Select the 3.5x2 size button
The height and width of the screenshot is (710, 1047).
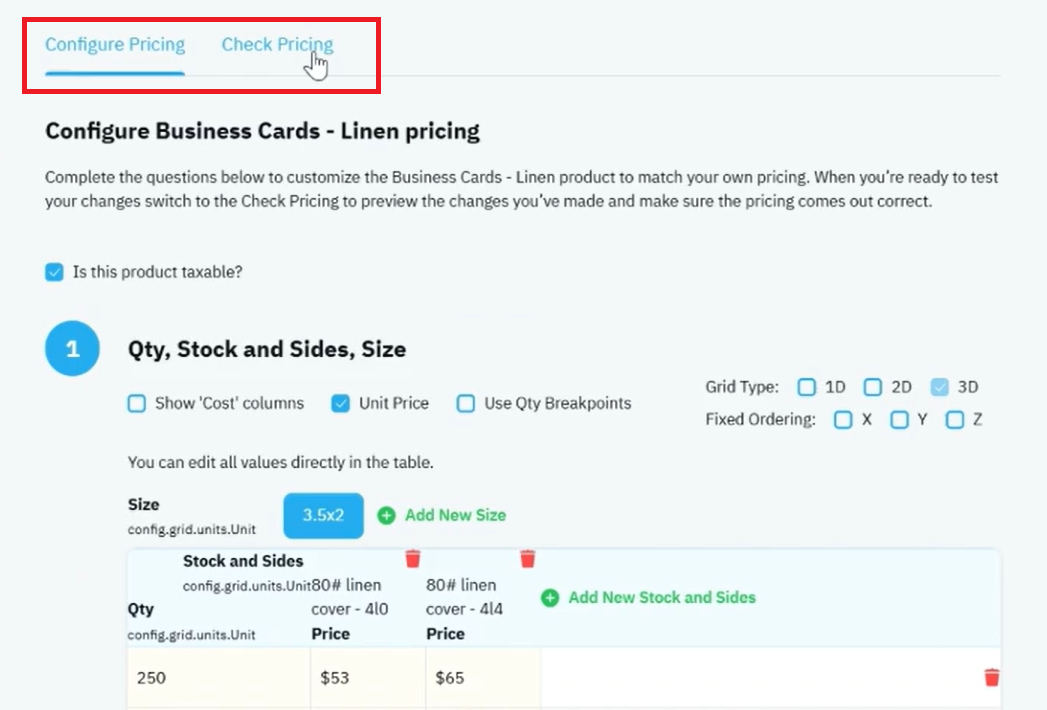323,516
